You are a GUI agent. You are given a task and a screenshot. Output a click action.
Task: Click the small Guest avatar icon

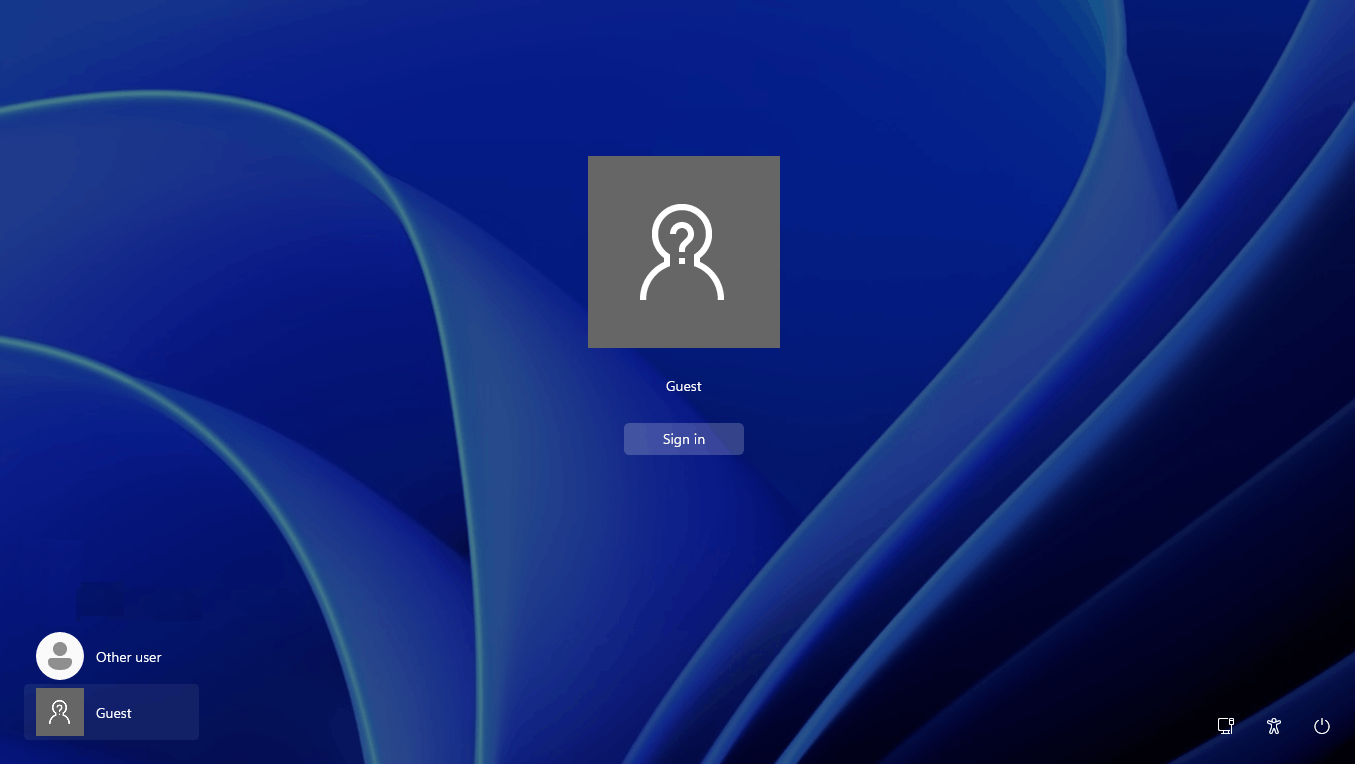click(x=60, y=712)
